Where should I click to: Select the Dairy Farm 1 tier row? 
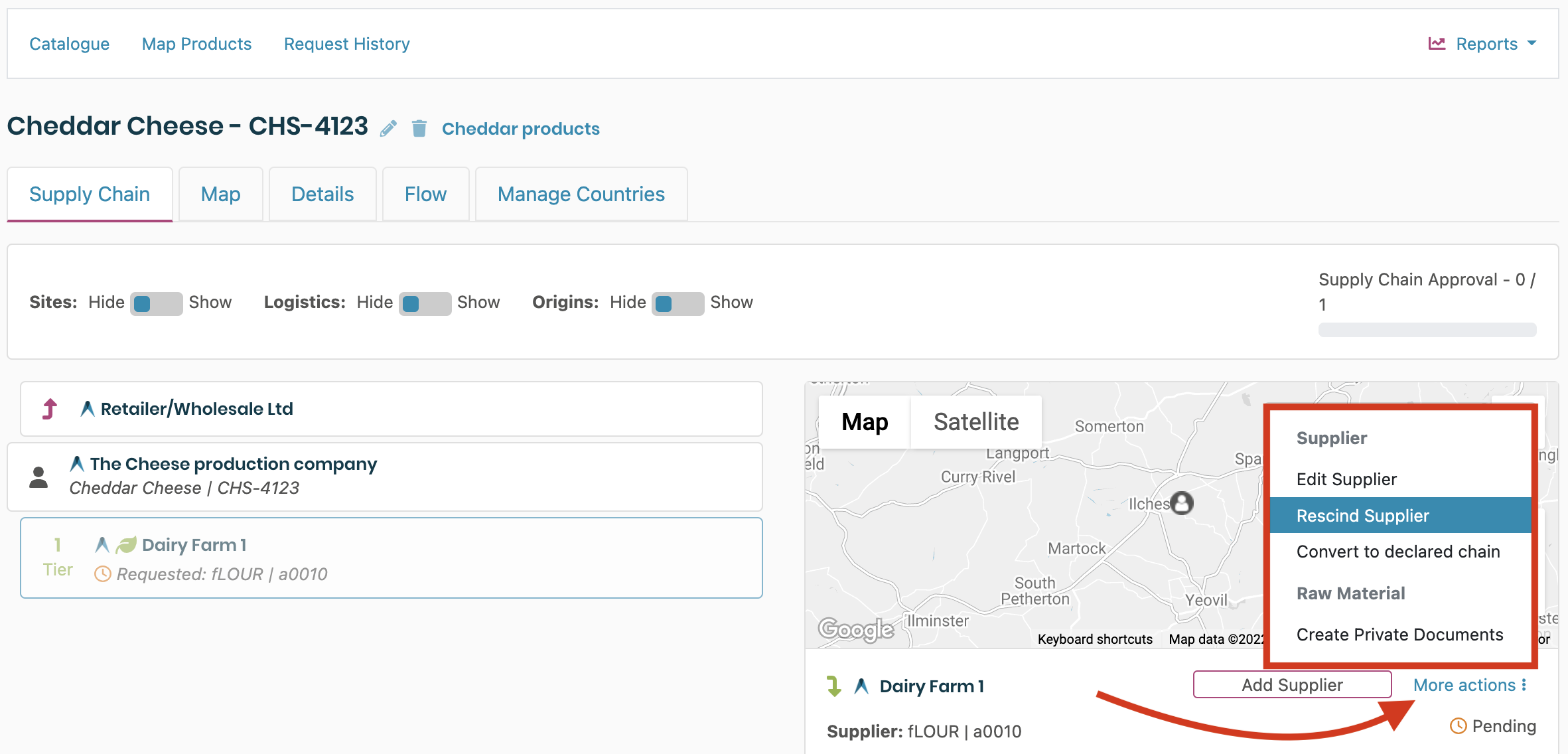click(392, 558)
